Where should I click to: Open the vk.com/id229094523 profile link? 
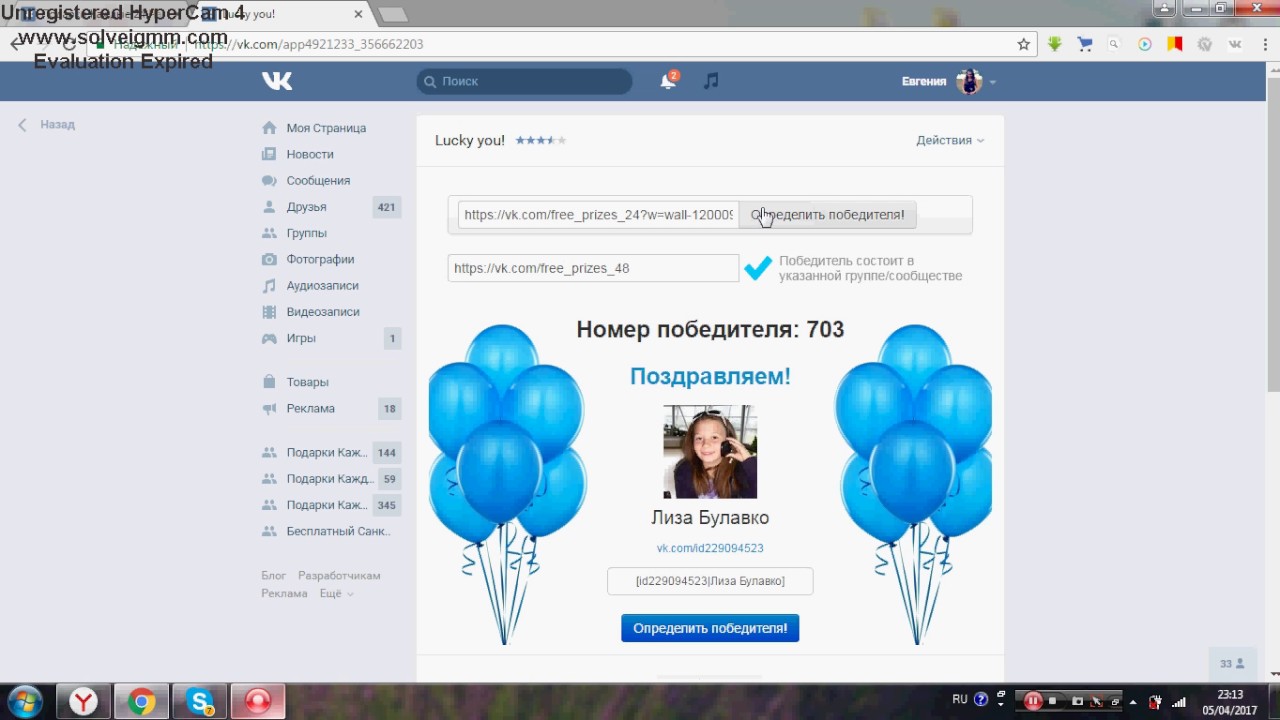710,548
